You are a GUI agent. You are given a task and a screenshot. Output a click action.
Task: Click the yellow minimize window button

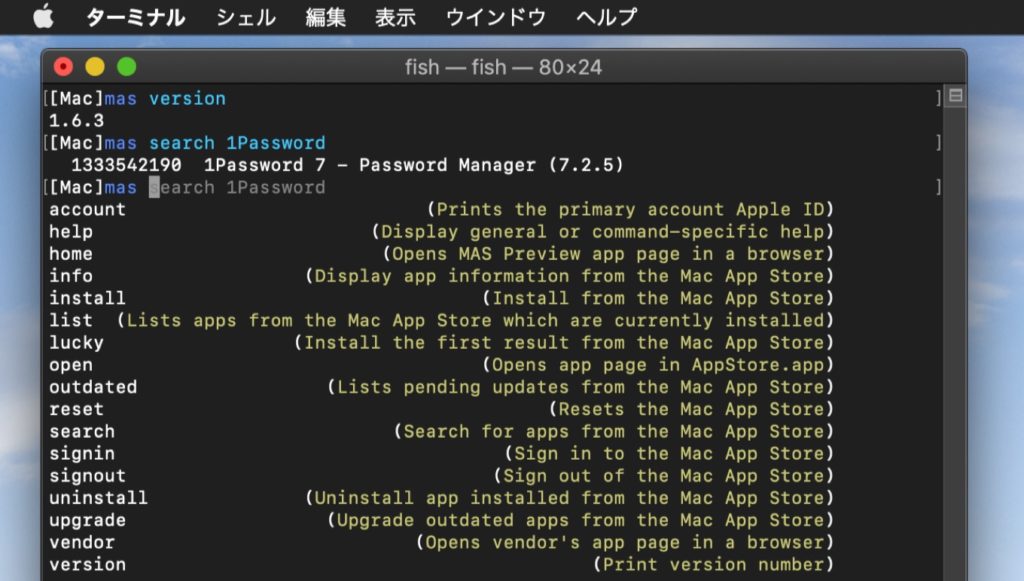point(95,67)
